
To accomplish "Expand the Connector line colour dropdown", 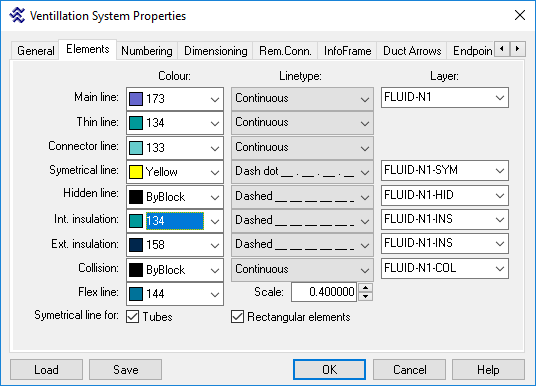I will click(x=215, y=148).
